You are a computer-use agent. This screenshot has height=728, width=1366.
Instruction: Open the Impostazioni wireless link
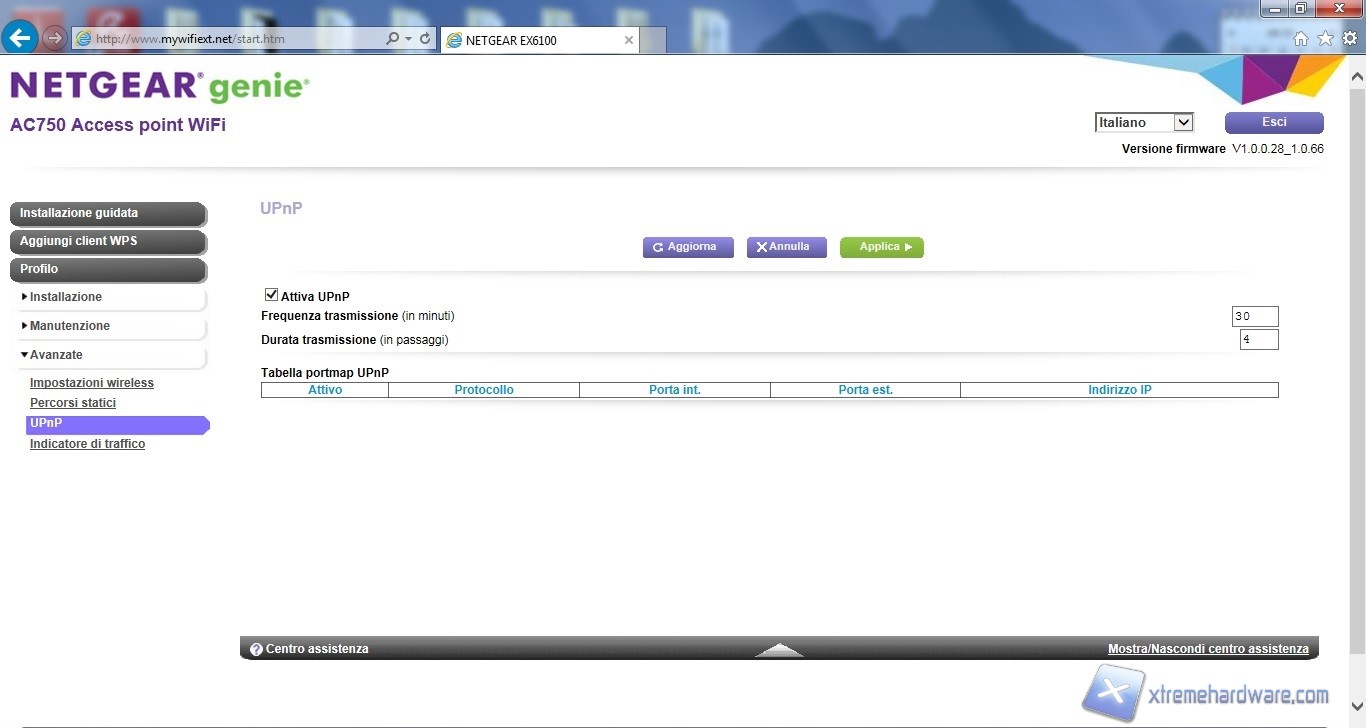click(92, 383)
